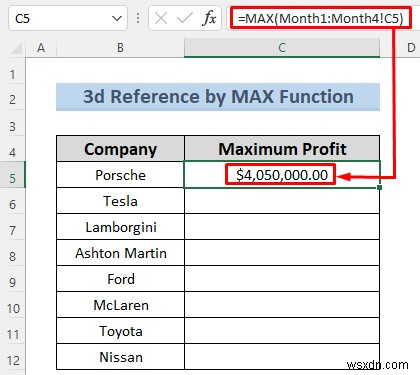
Task: Click the fill handle of cell C5
Action: pyautogui.click(x=379, y=188)
